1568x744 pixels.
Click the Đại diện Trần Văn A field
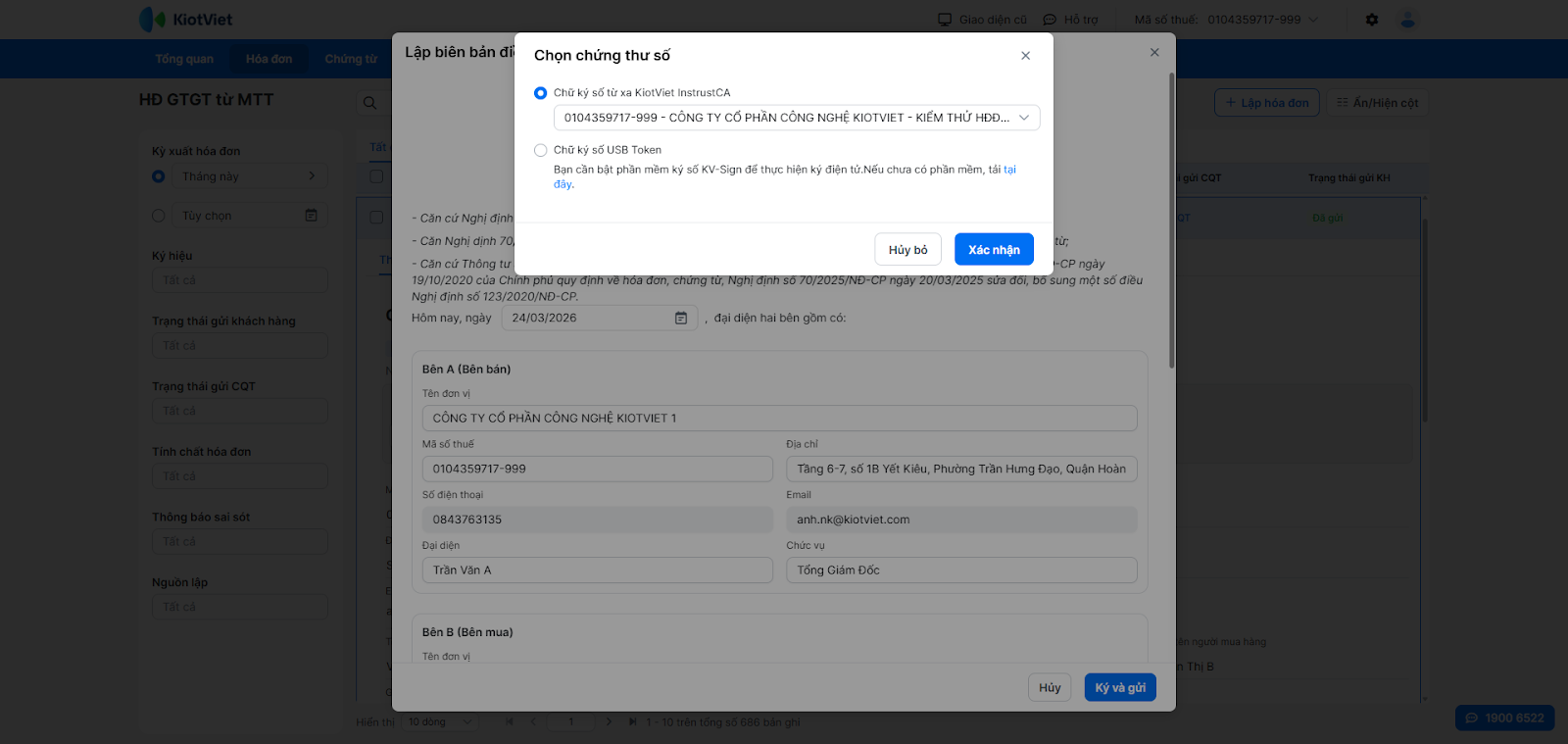pyautogui.click(x=597, y=570)
